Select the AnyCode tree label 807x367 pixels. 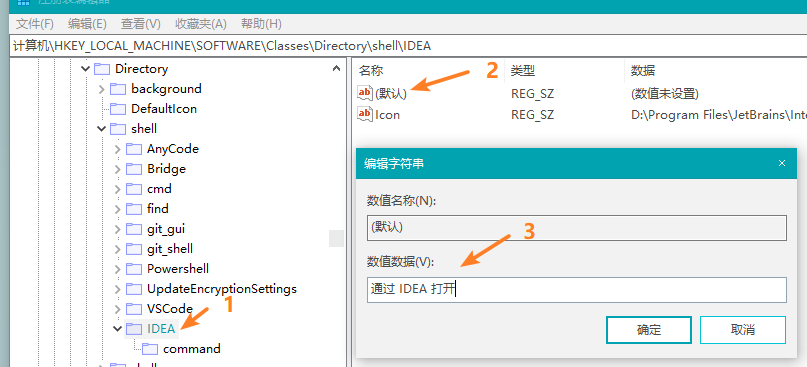coord(173,149)
